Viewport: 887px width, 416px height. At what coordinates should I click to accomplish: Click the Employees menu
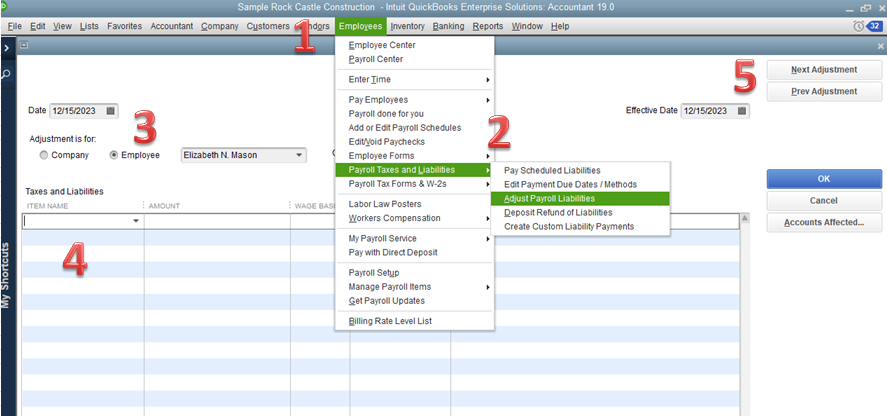coord(360,26)
